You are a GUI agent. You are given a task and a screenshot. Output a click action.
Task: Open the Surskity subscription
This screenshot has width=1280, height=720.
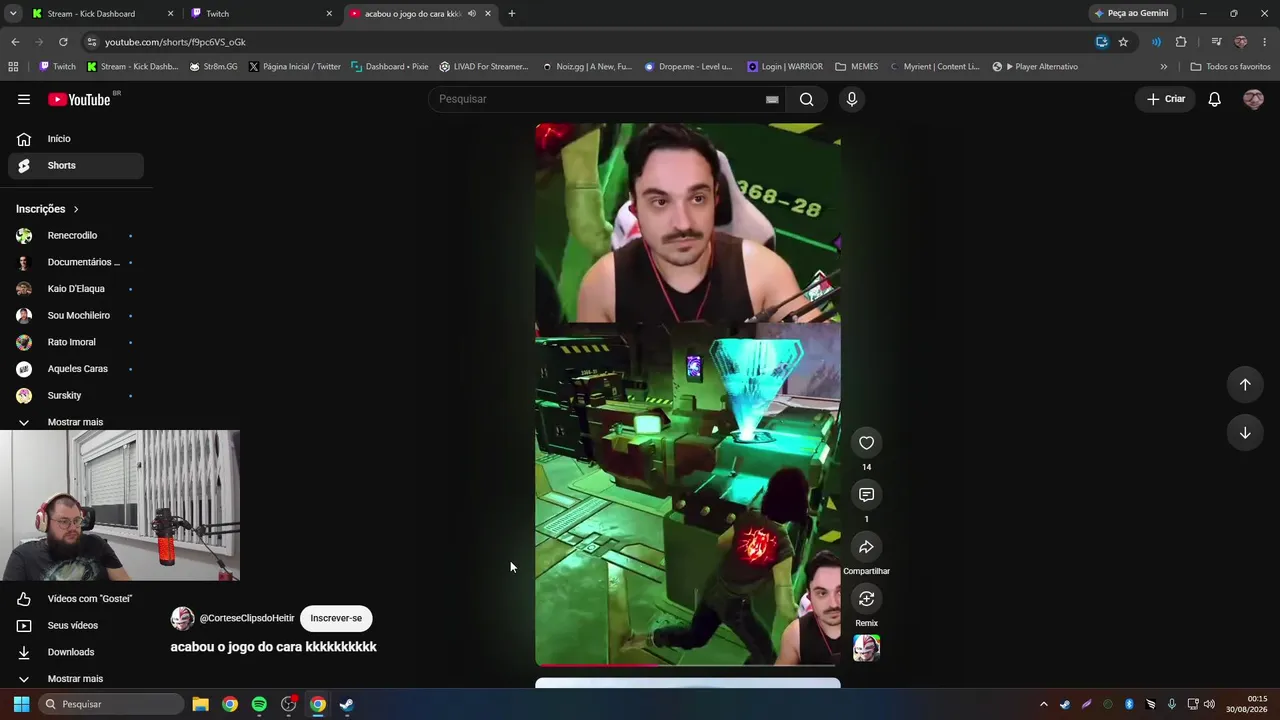(x=76, y=396)
